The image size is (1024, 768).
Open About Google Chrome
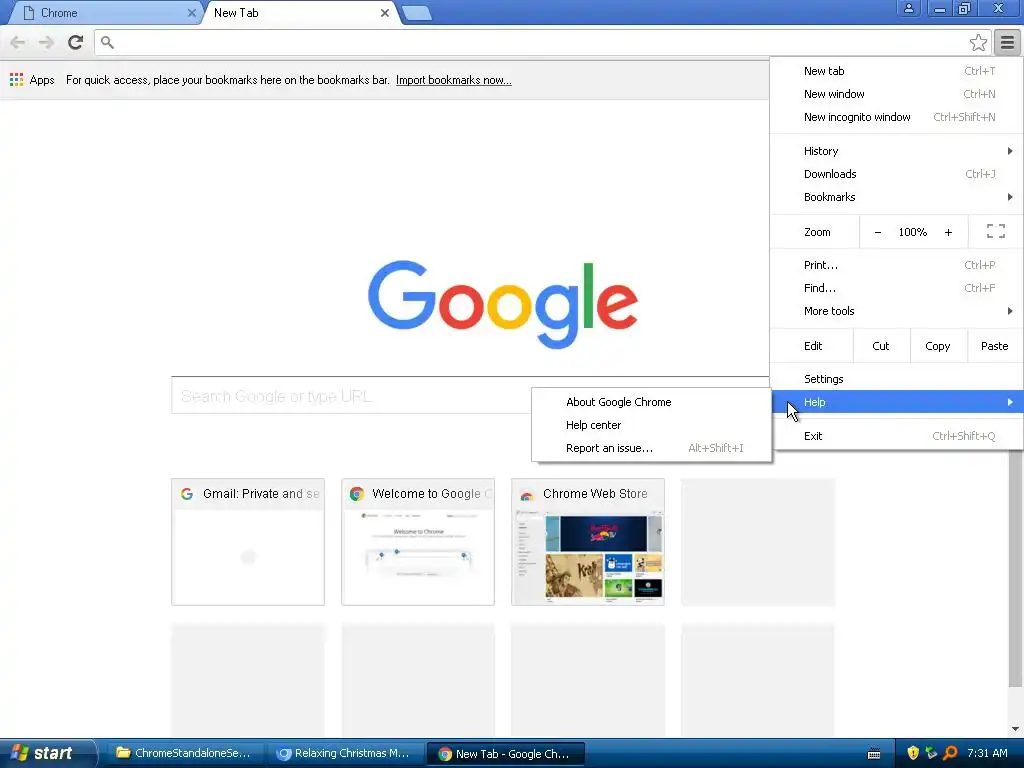[x=651, y=402]
